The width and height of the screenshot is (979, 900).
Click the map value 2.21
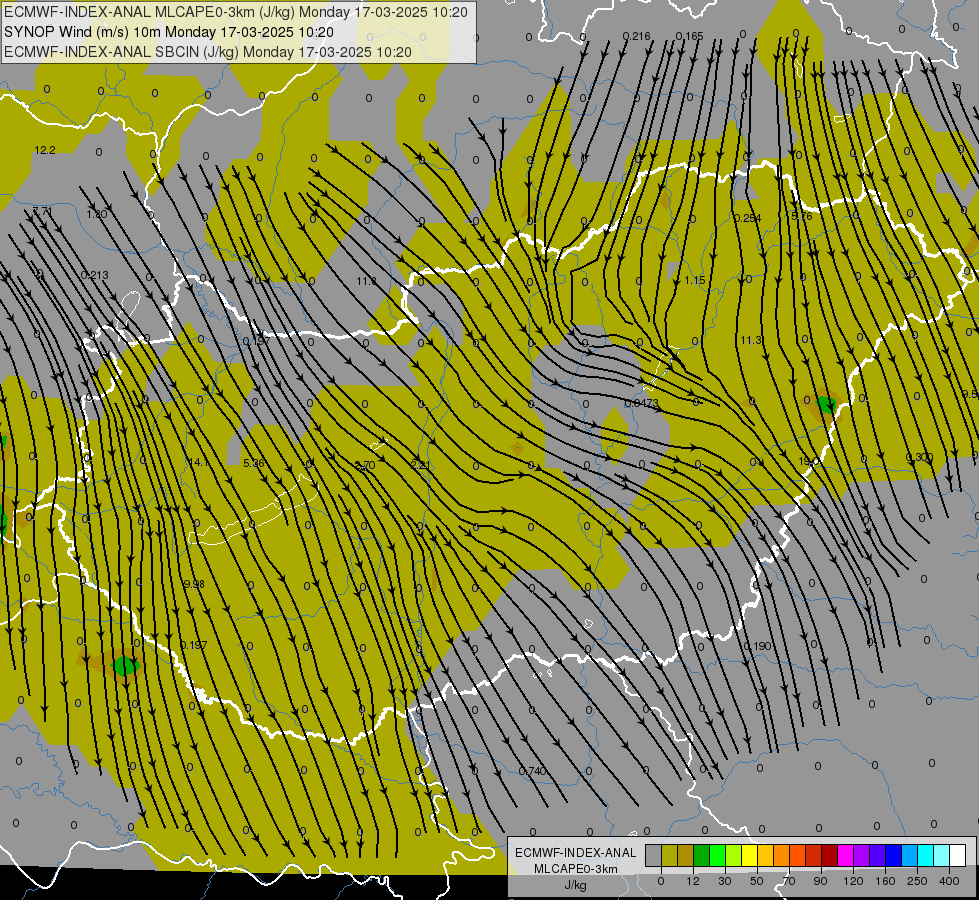[421, 464]
